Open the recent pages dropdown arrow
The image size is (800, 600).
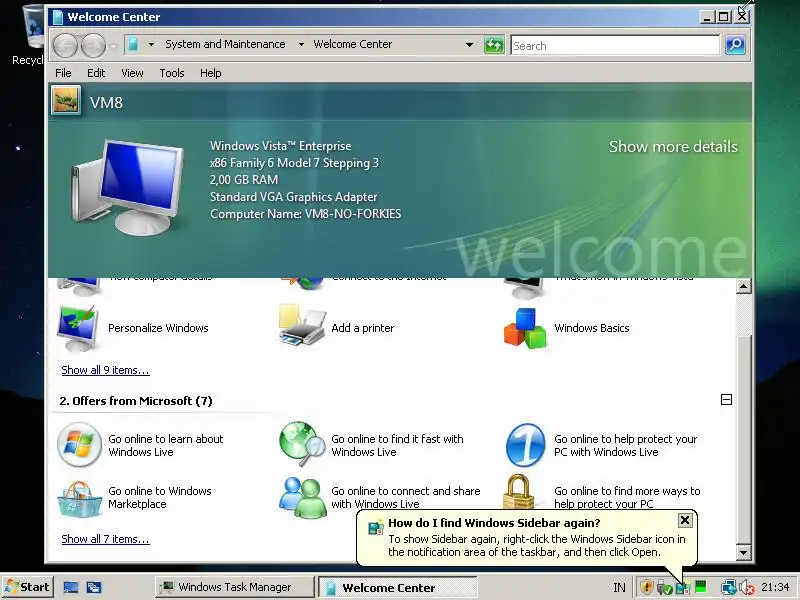tap(113, 46)
